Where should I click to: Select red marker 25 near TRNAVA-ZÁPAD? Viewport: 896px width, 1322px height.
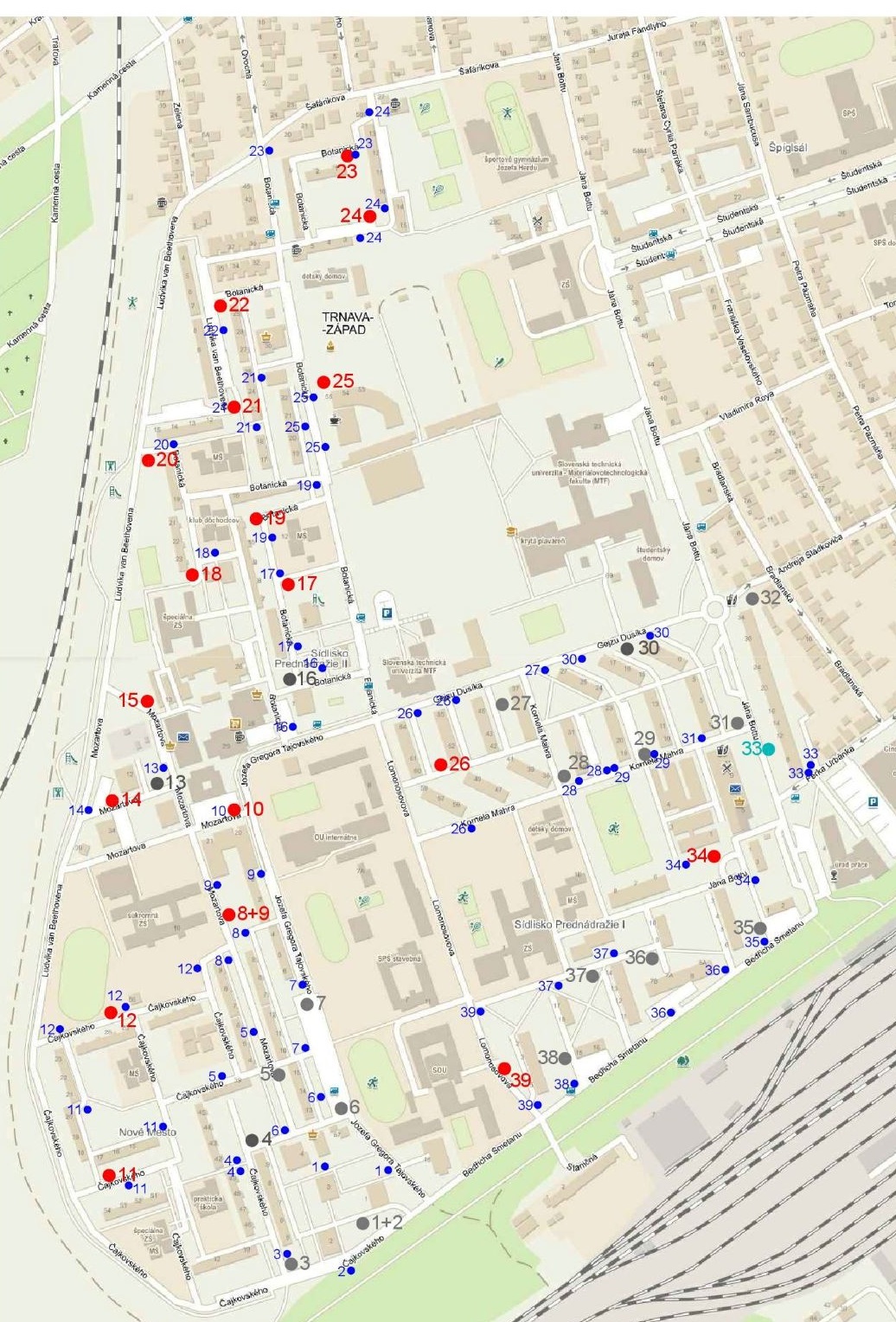click(323, 382)
